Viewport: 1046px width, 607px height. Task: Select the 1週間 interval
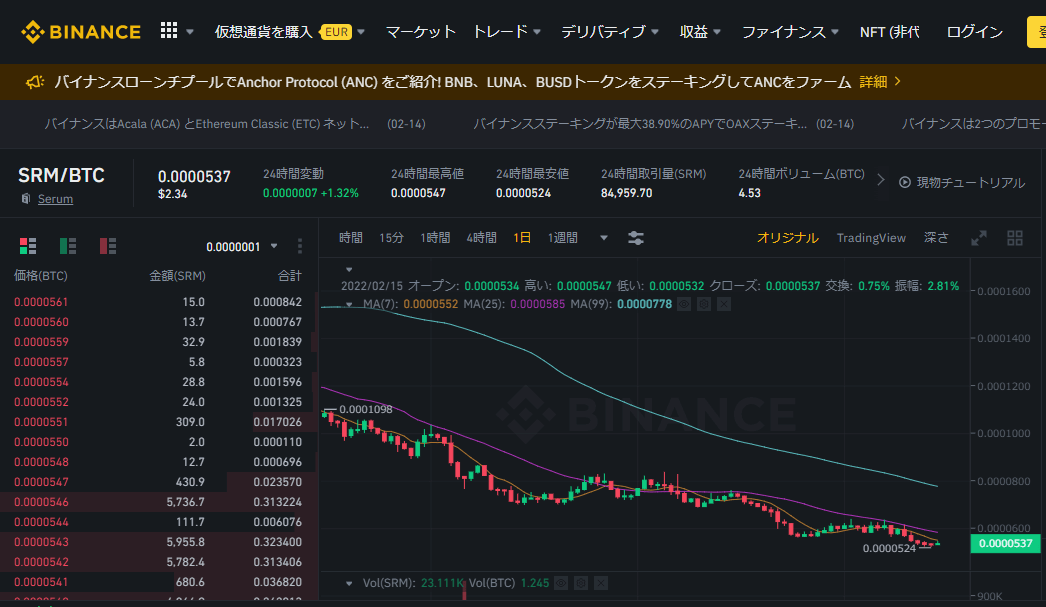click(x=562, y=238)
